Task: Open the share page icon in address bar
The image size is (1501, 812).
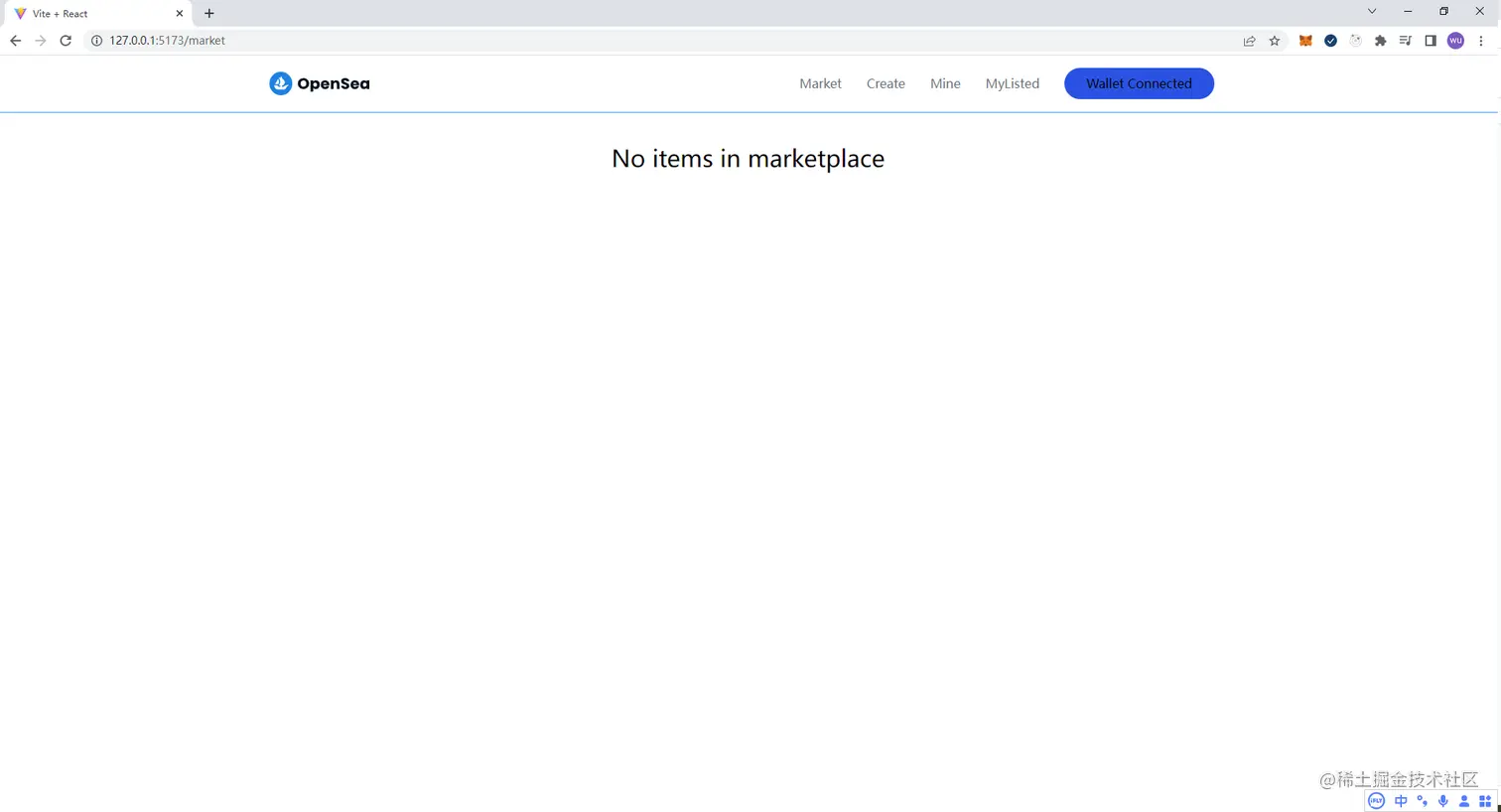Action: pos(1249,41)
